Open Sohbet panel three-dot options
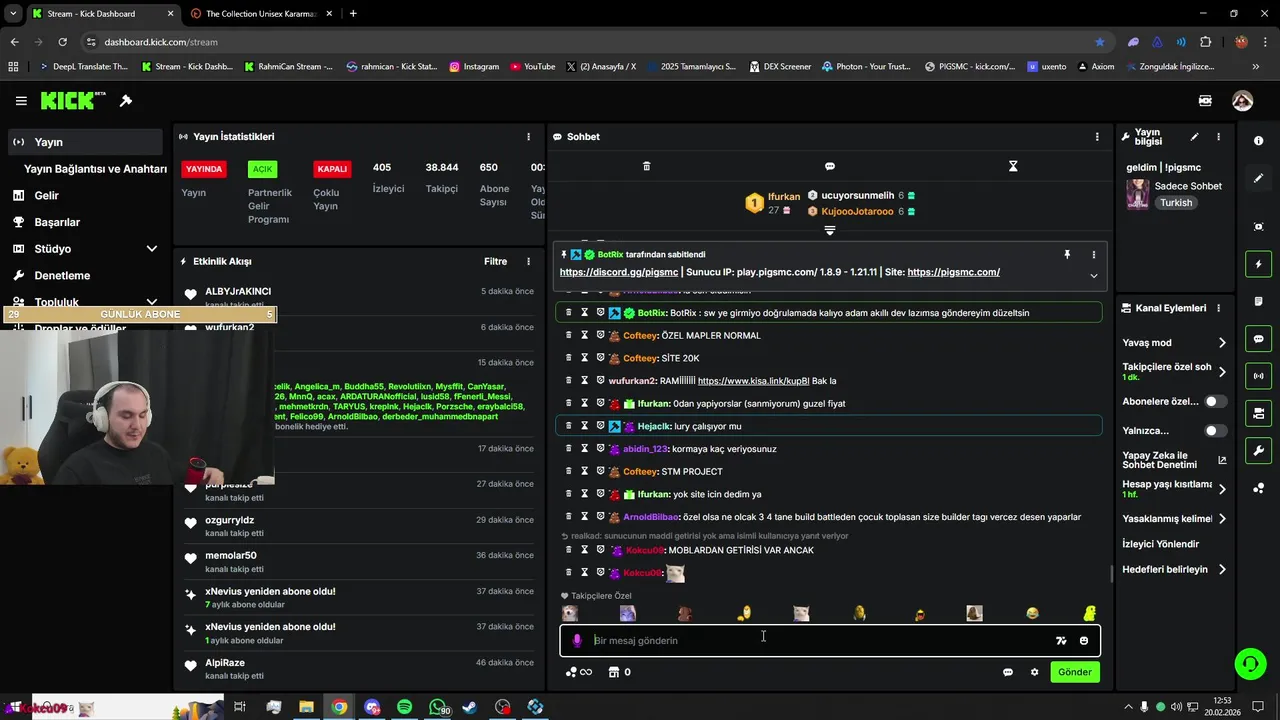The image size is (1280, 720). pos(1097,137)
